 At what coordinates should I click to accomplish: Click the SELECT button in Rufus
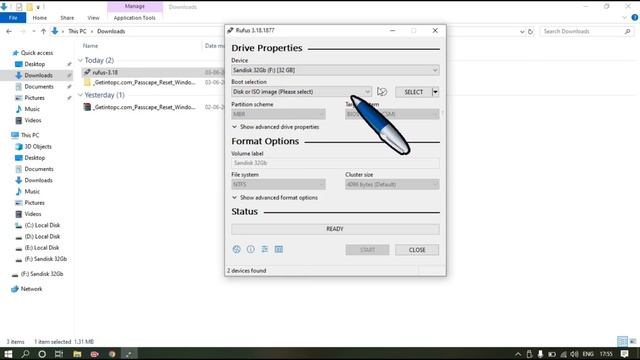point(413,92)
